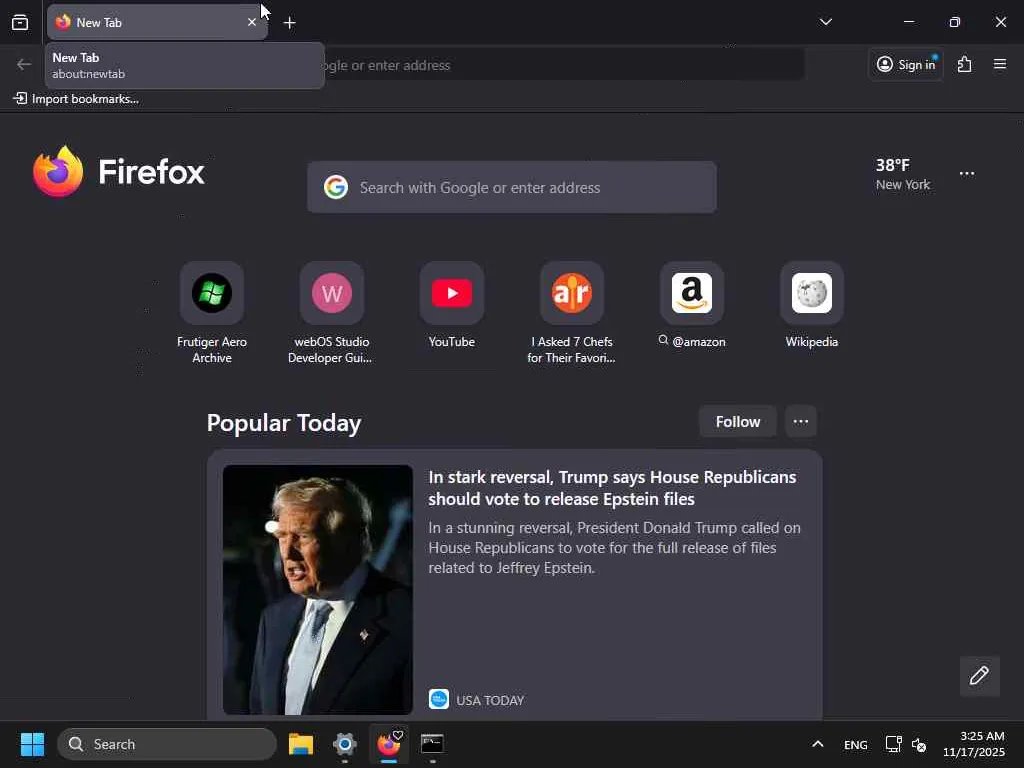
Task: Open the Trump story thumbnail image
Action: 317,590
